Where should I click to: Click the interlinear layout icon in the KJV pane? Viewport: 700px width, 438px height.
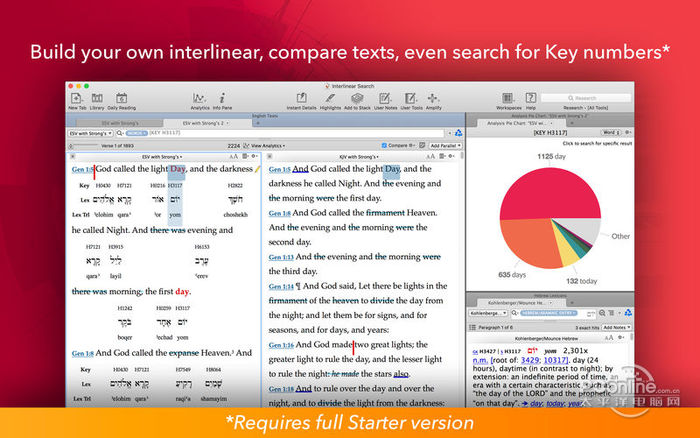pyautogui.click(x=442, y=157)
